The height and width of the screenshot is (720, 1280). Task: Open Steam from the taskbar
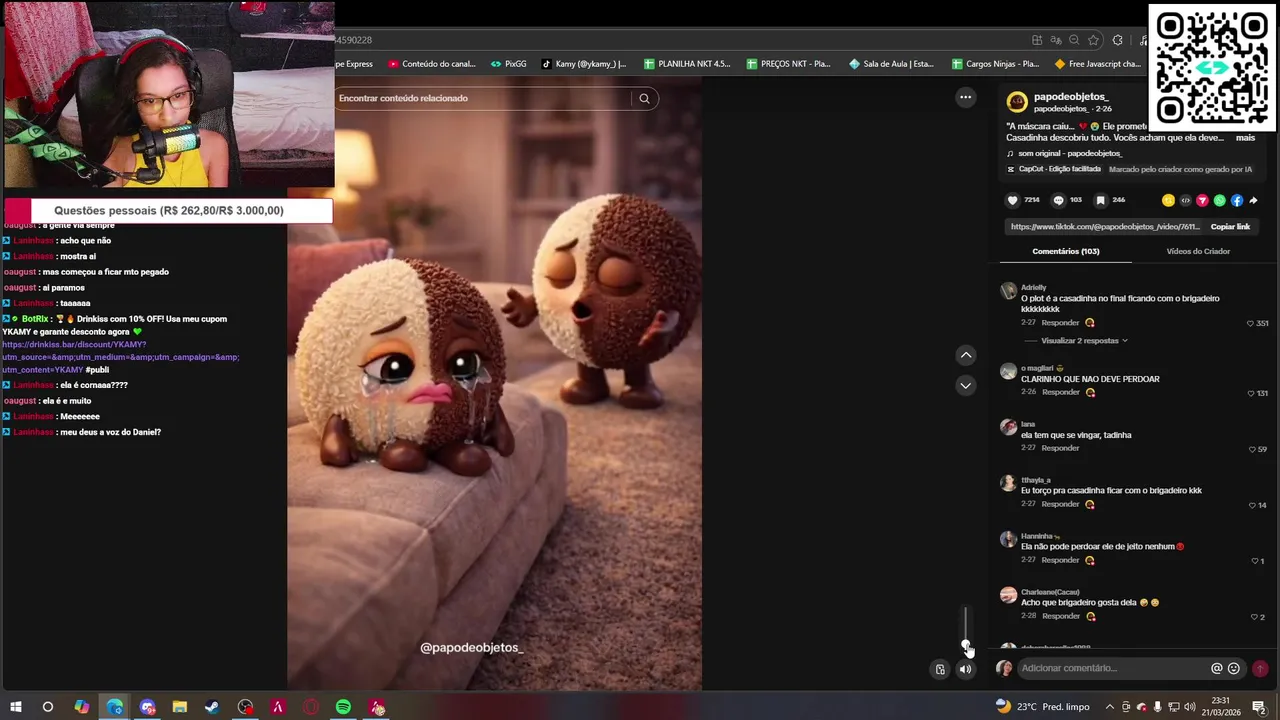tap(212, 707)
